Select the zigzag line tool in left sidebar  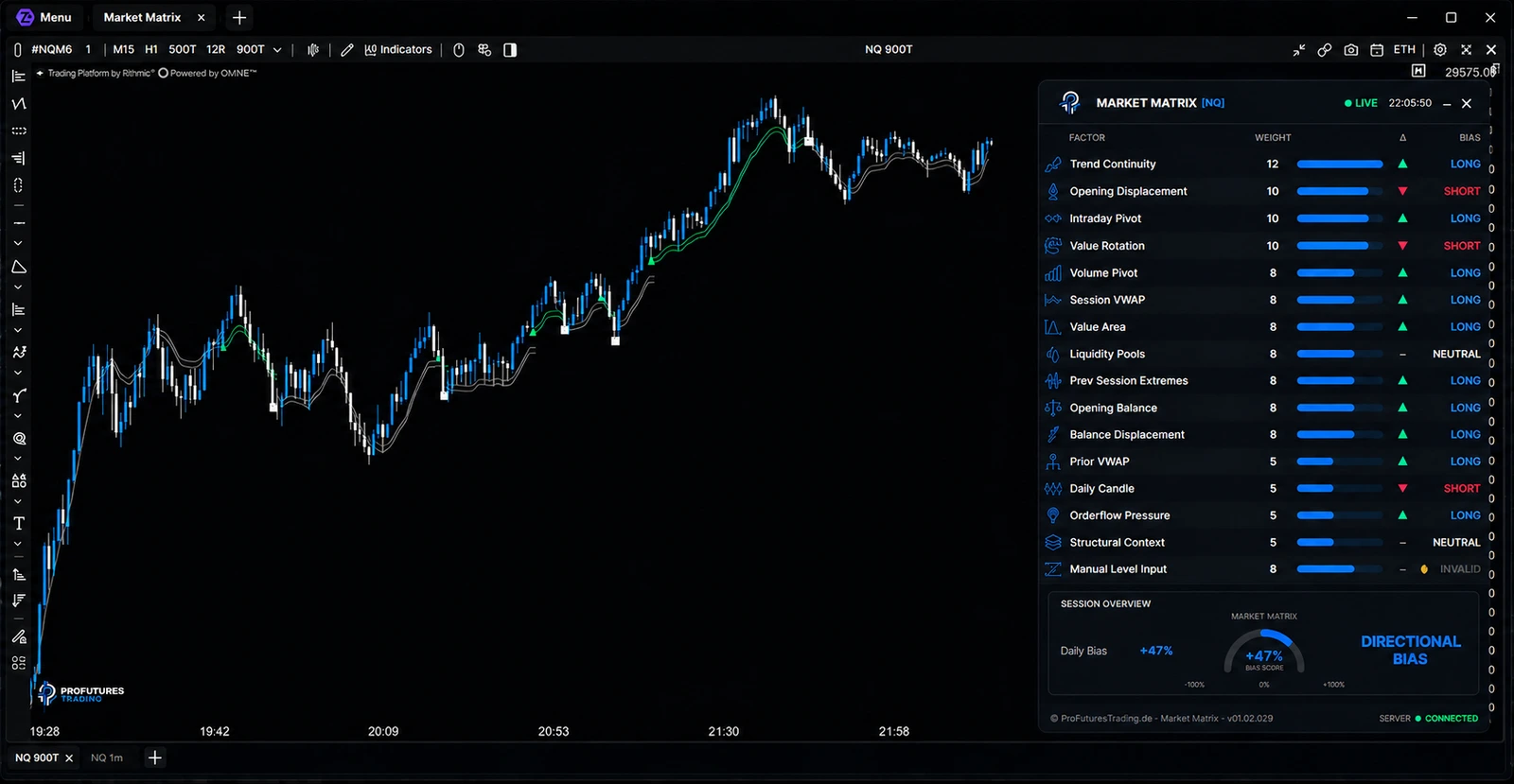(x=18, y=103)
